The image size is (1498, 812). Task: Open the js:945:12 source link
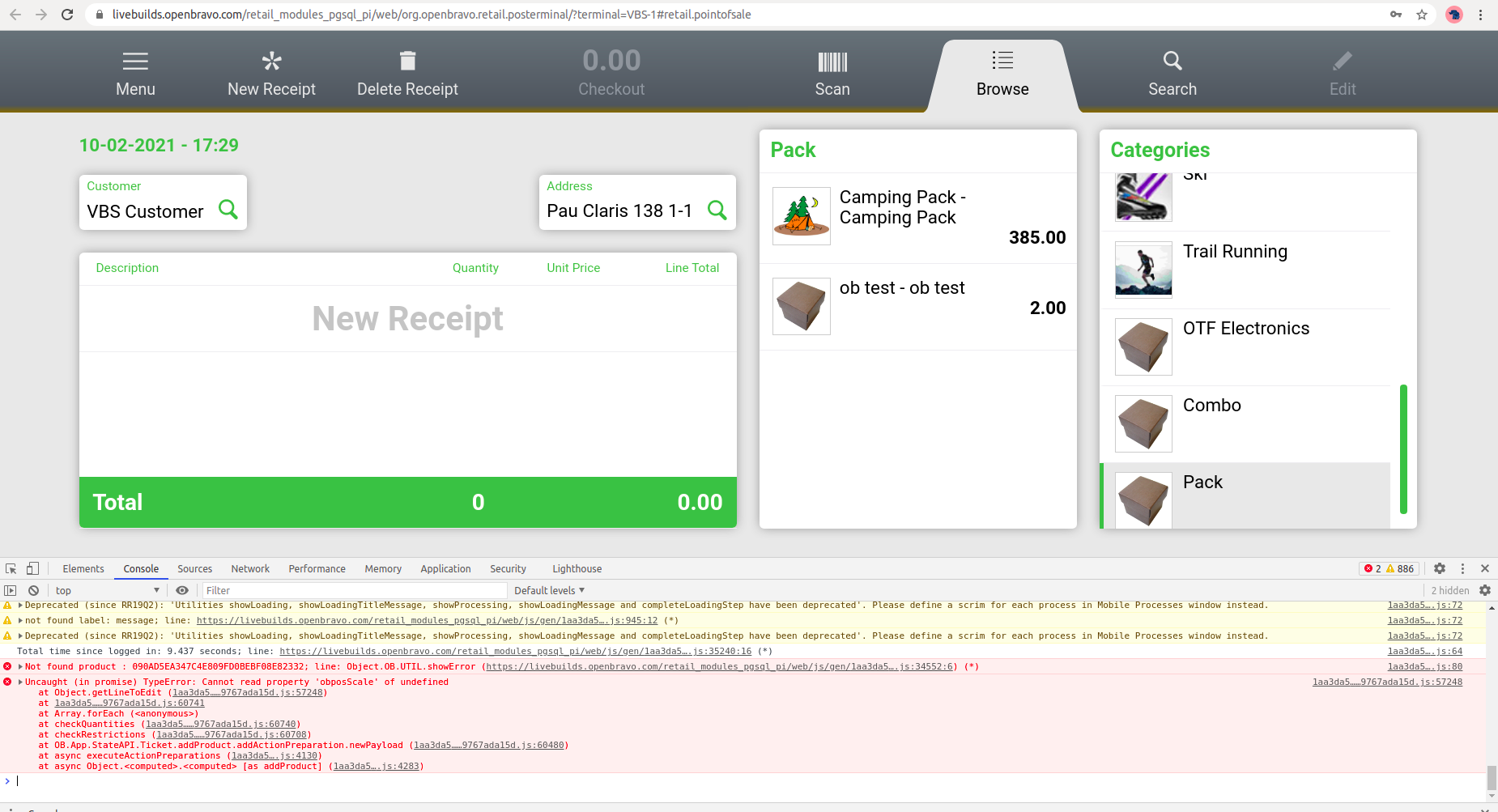coord(428,621)
